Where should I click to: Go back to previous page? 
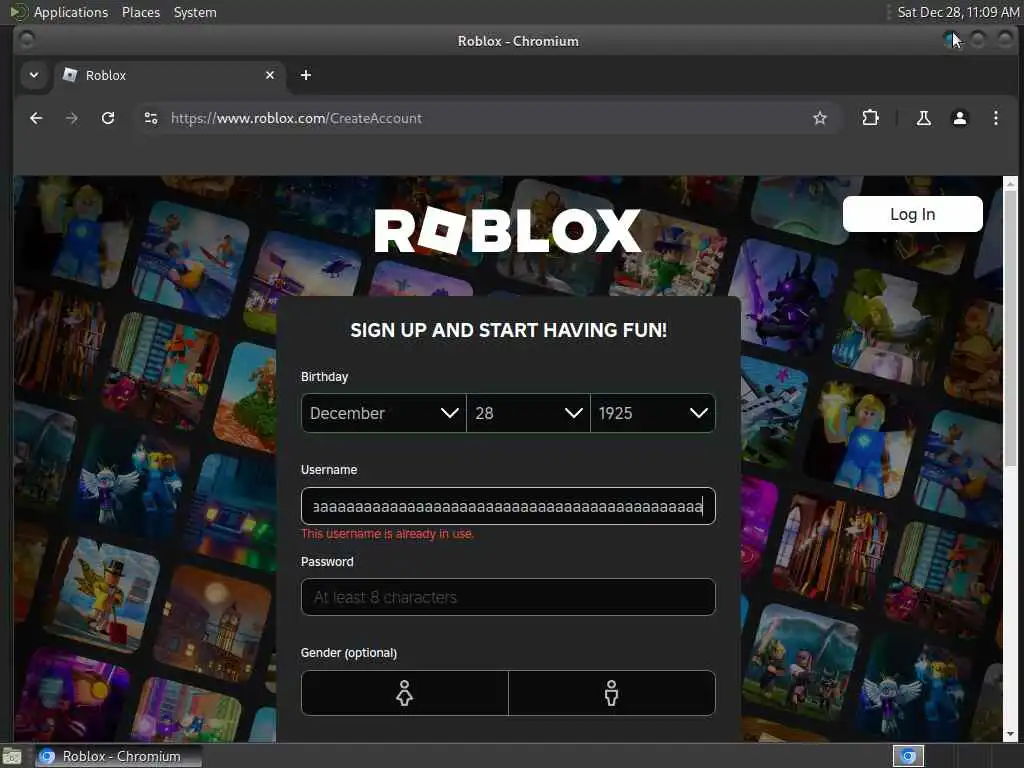(36, 118)
